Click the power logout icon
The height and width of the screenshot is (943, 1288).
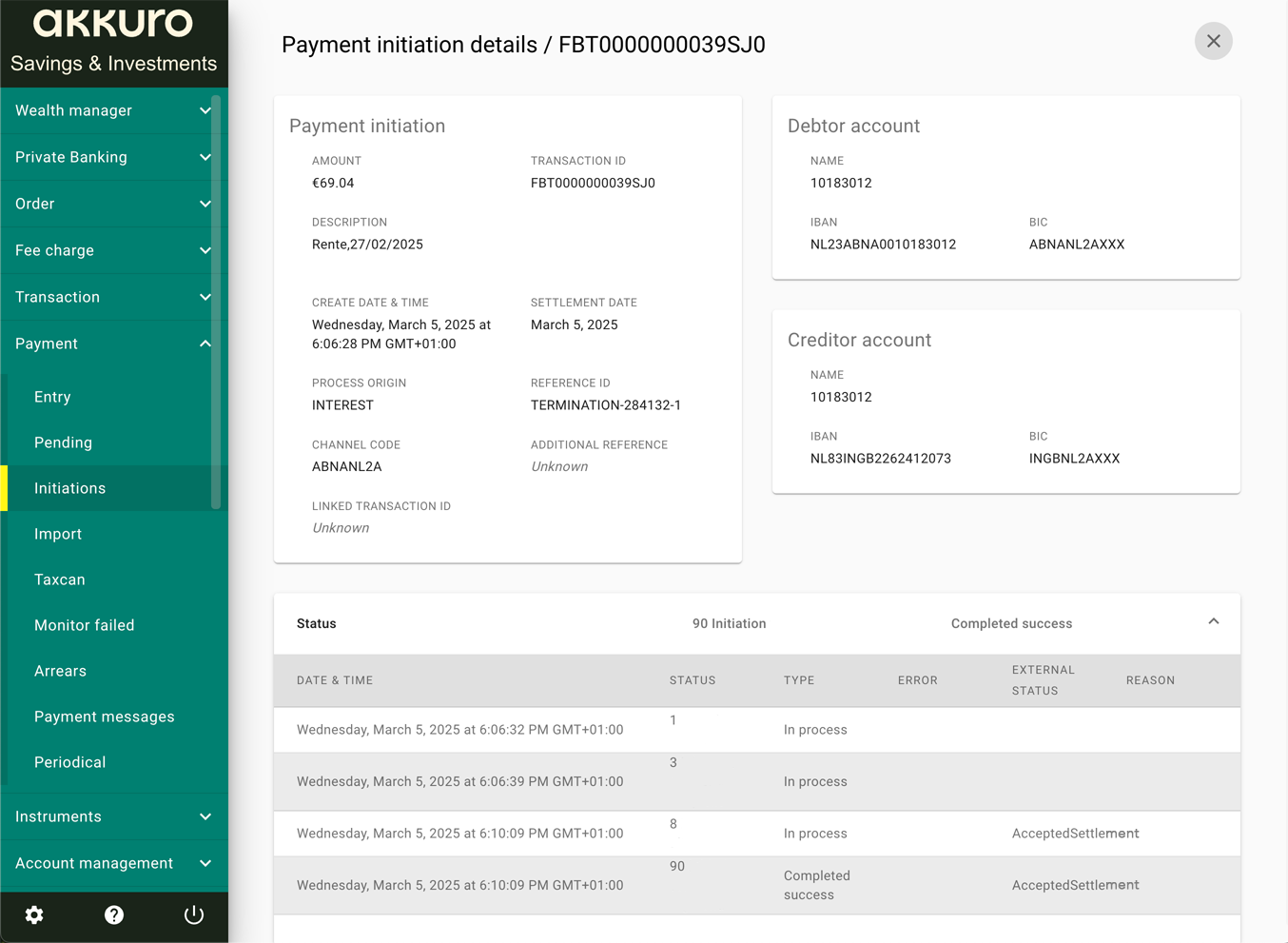point(194,914)
